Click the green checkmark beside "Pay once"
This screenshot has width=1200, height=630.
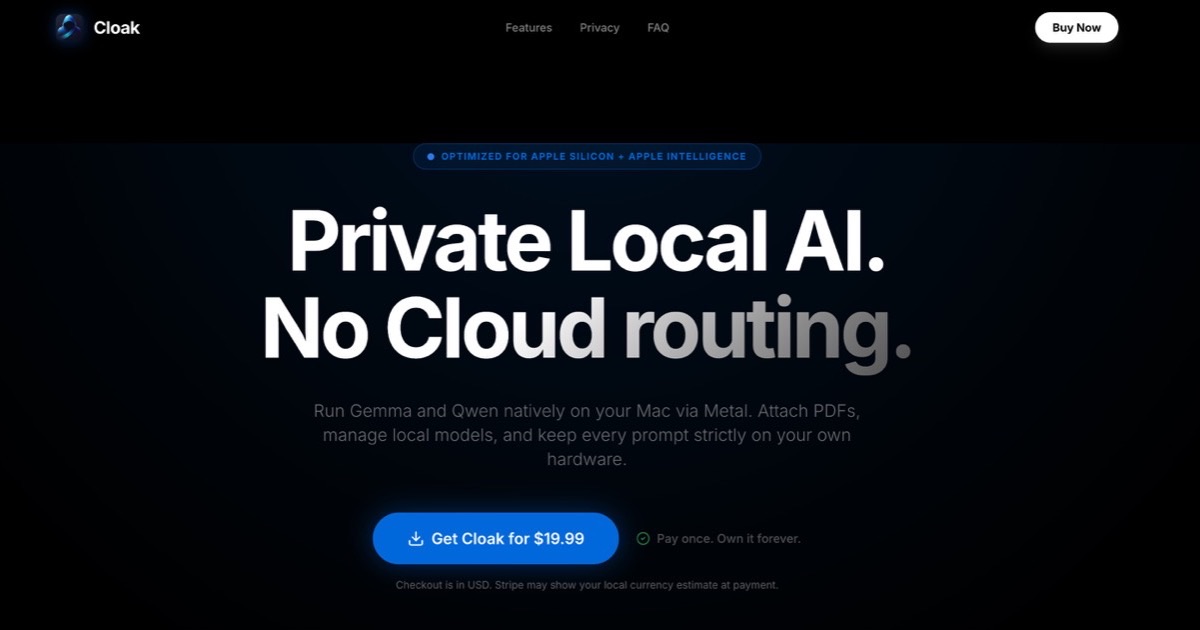(x=645, y=538)
